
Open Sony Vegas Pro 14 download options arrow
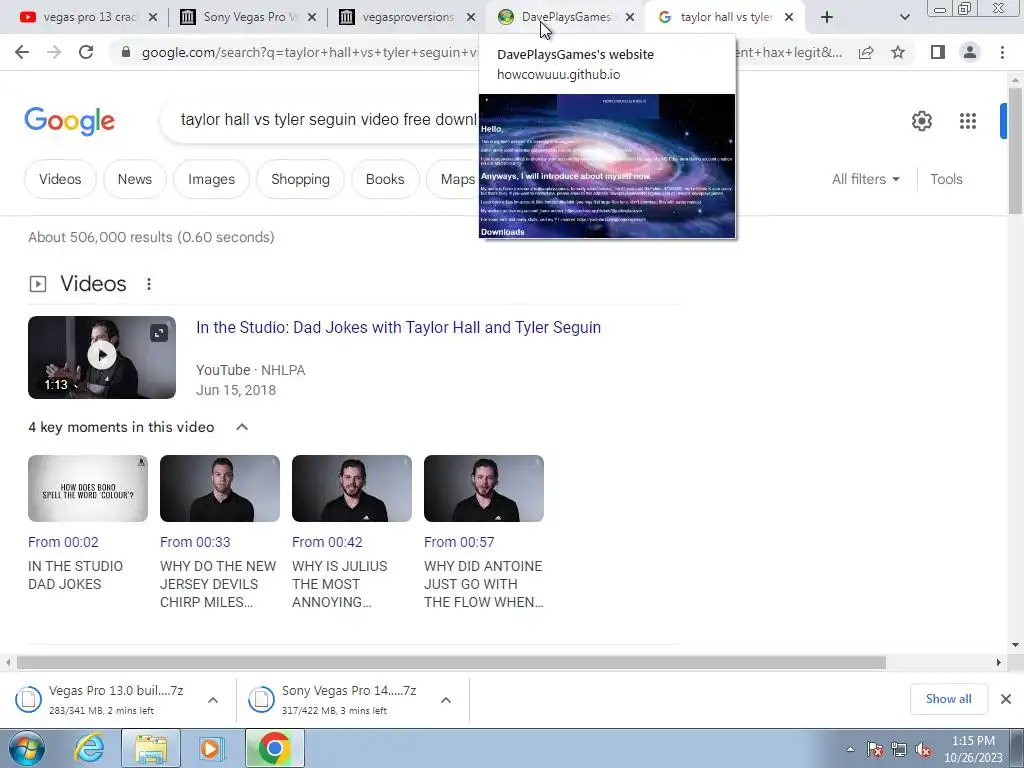[x=446, y=700]
